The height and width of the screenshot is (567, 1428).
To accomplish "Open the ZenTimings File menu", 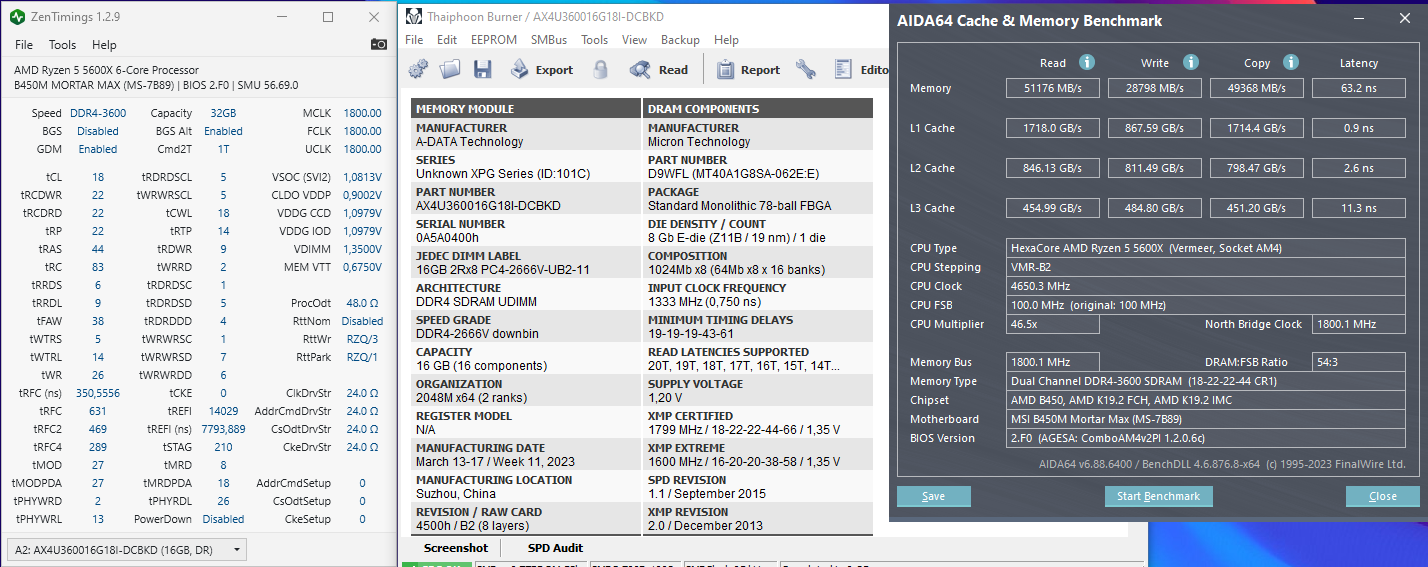I will coord(24,45).
